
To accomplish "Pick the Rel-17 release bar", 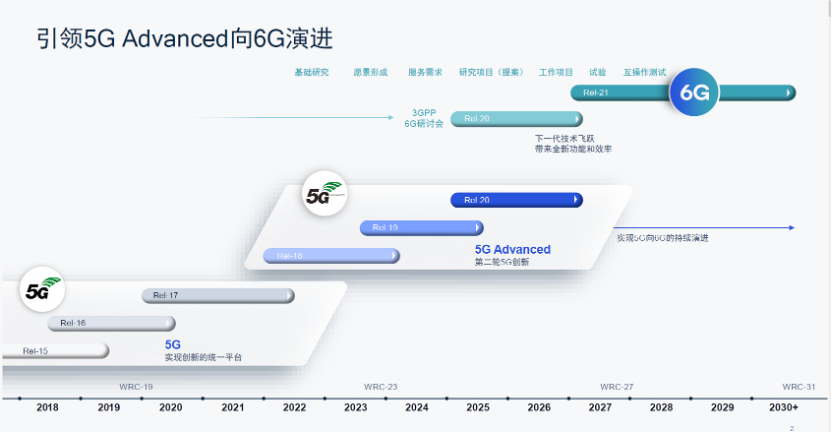I will tap(218, 295).
